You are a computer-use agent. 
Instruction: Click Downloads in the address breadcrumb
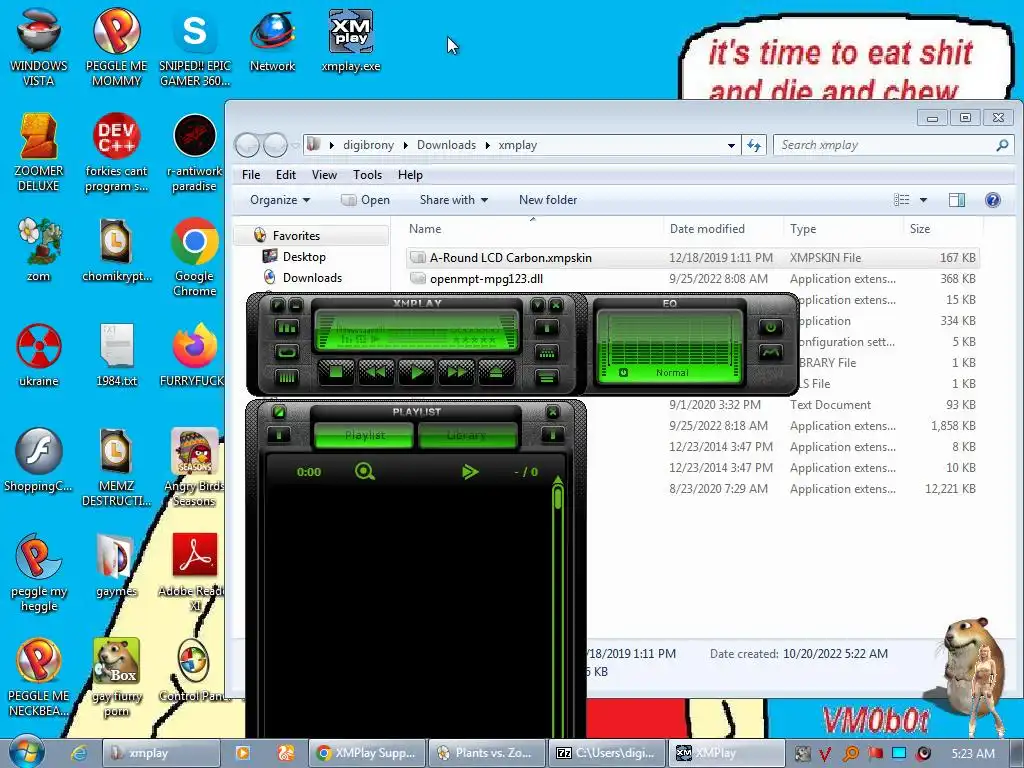click(x=447, y=145)
